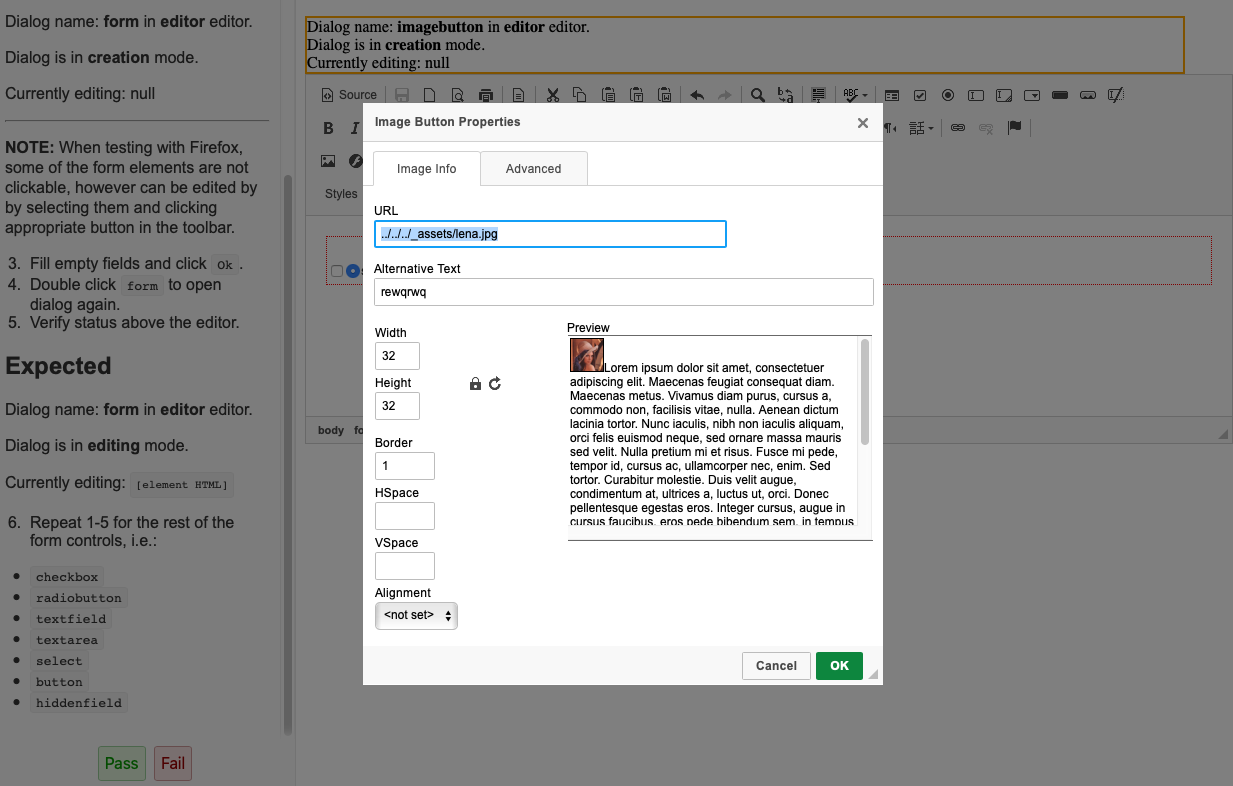Toggle Bold formatting in the toolbar
The image size is (1233, 786).
(x=328, y=128)
